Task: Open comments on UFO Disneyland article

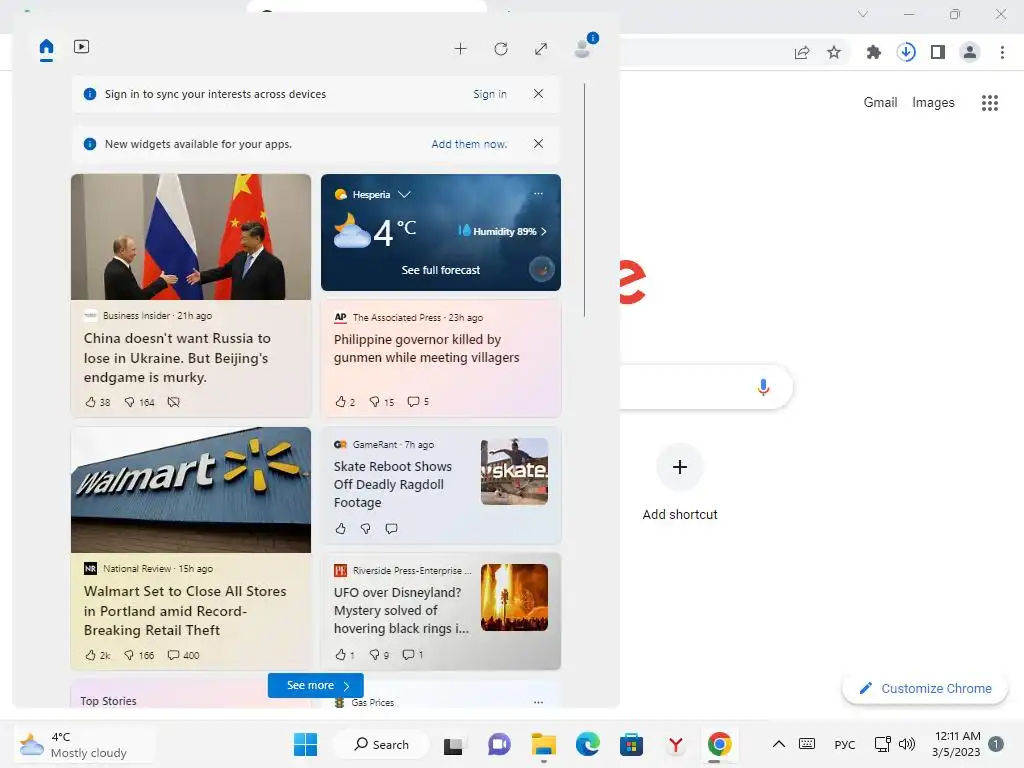Action: [x=413, y=654]
